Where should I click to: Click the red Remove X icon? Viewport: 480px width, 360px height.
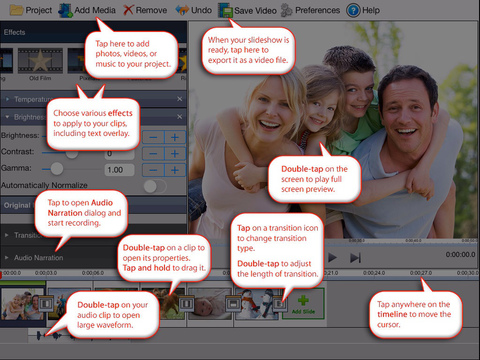pos(128,10)
